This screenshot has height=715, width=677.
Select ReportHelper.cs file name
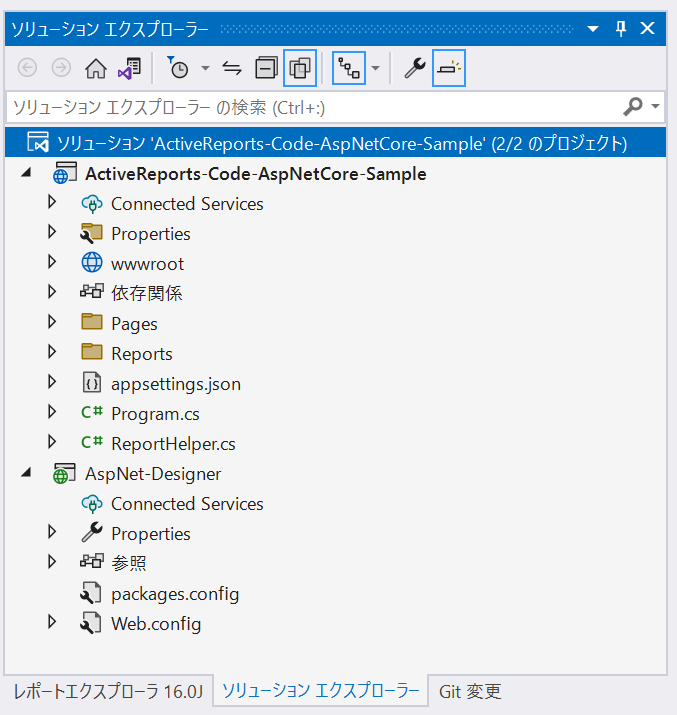point(173,444)
